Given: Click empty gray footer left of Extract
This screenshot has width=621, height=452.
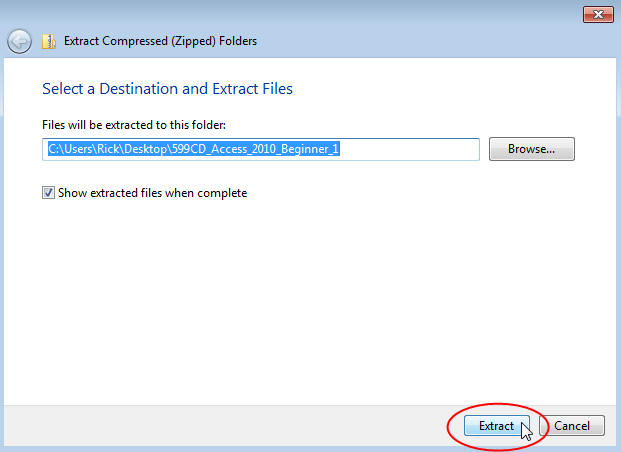Looking at the screenshot, I should point(220,425).
